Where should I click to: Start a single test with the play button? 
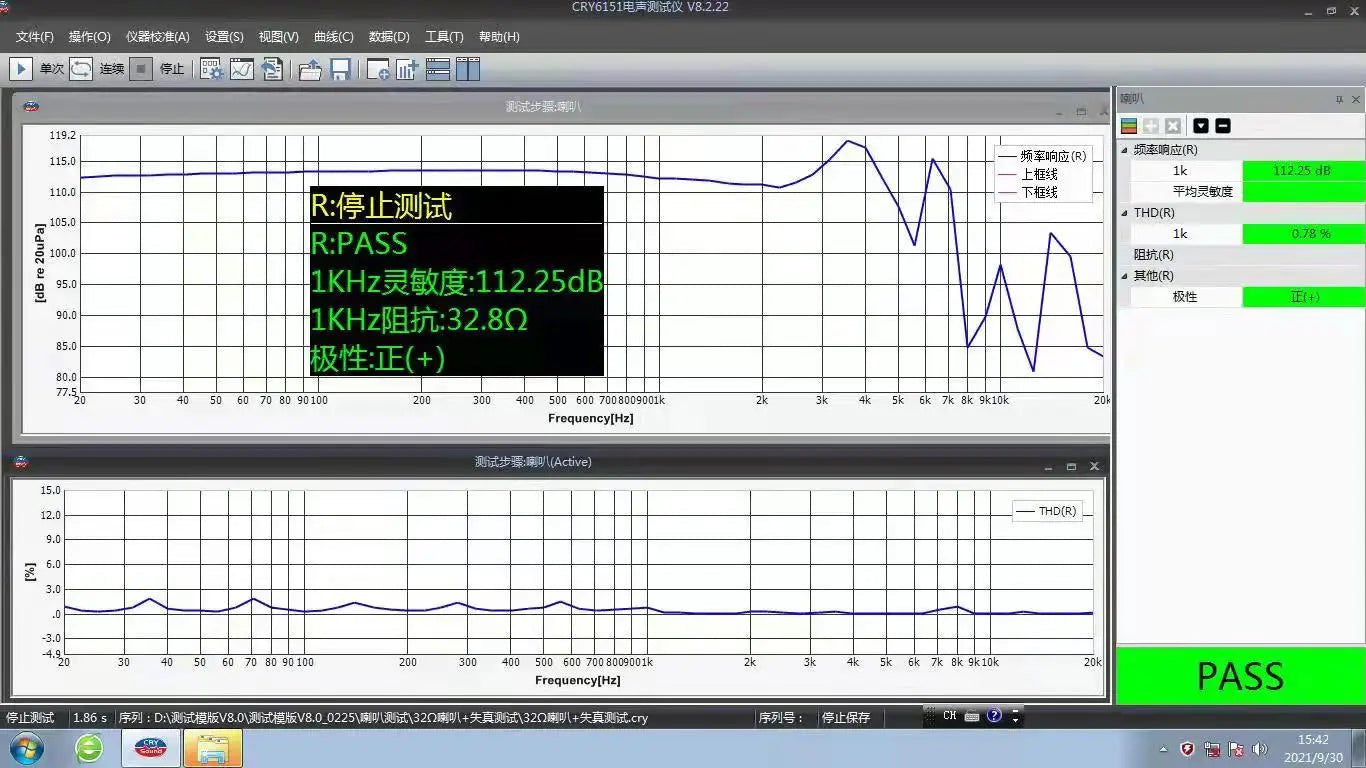coord(20,69)
